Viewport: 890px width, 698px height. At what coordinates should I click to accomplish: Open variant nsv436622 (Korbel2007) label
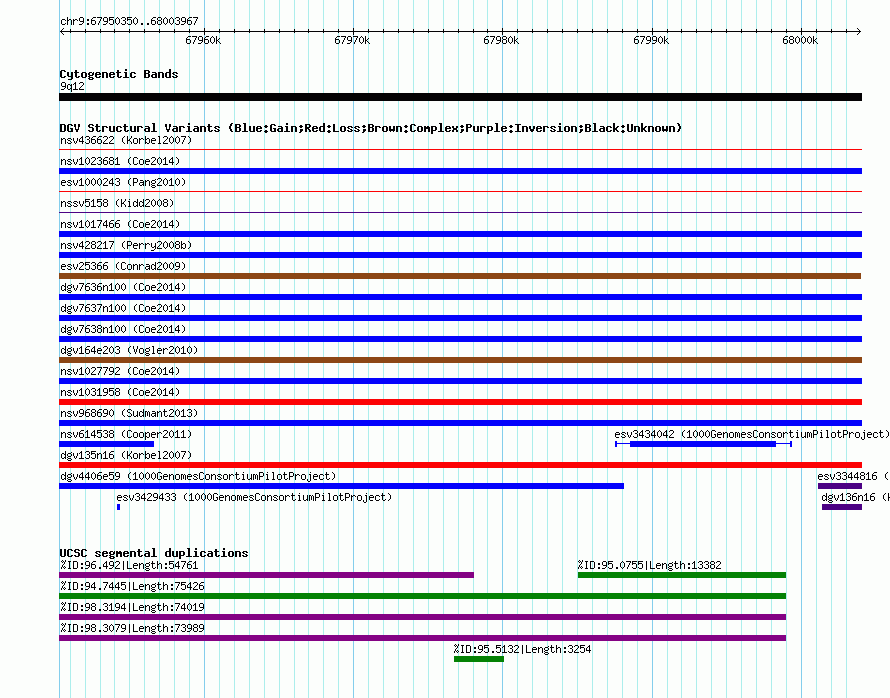126,140
